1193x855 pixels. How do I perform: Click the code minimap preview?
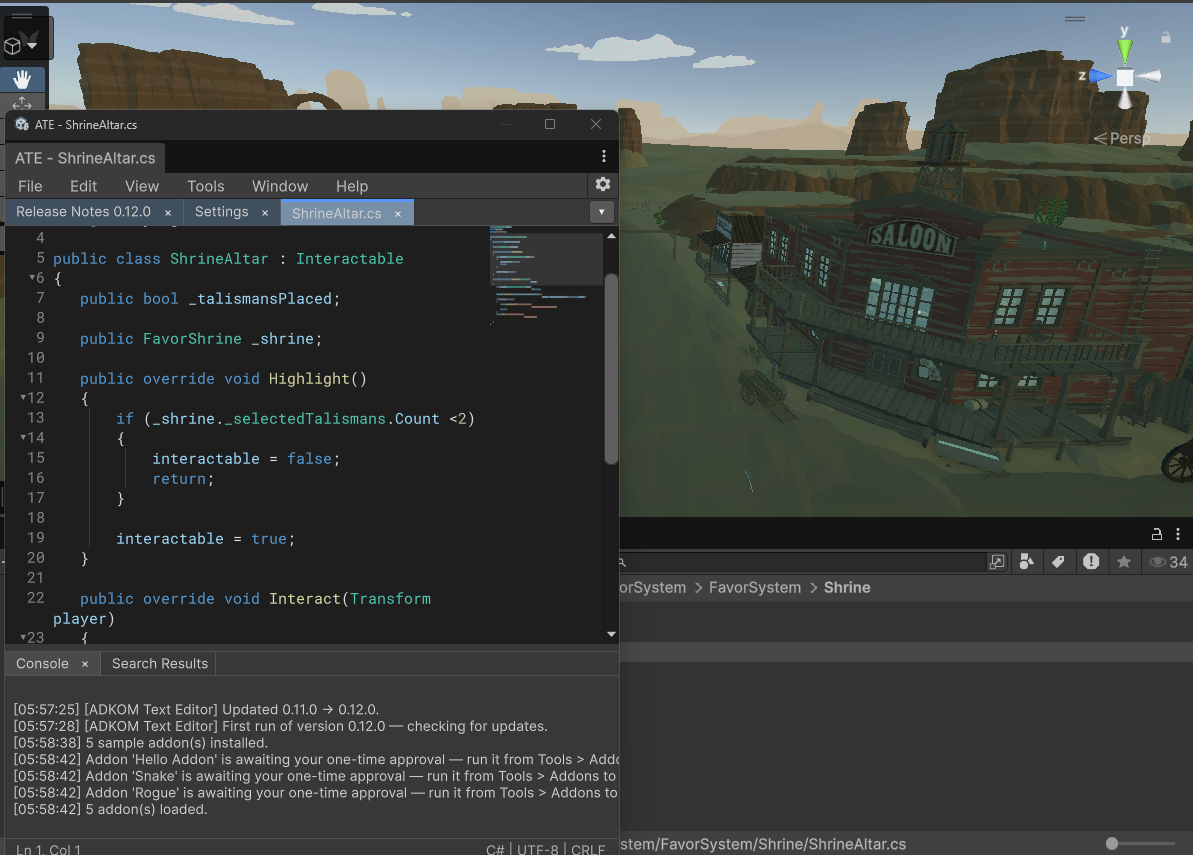tap(545, 275)
